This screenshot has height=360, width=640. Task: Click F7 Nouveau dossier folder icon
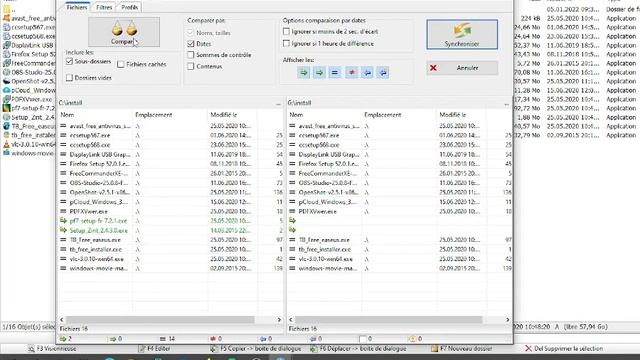point(434,349)
